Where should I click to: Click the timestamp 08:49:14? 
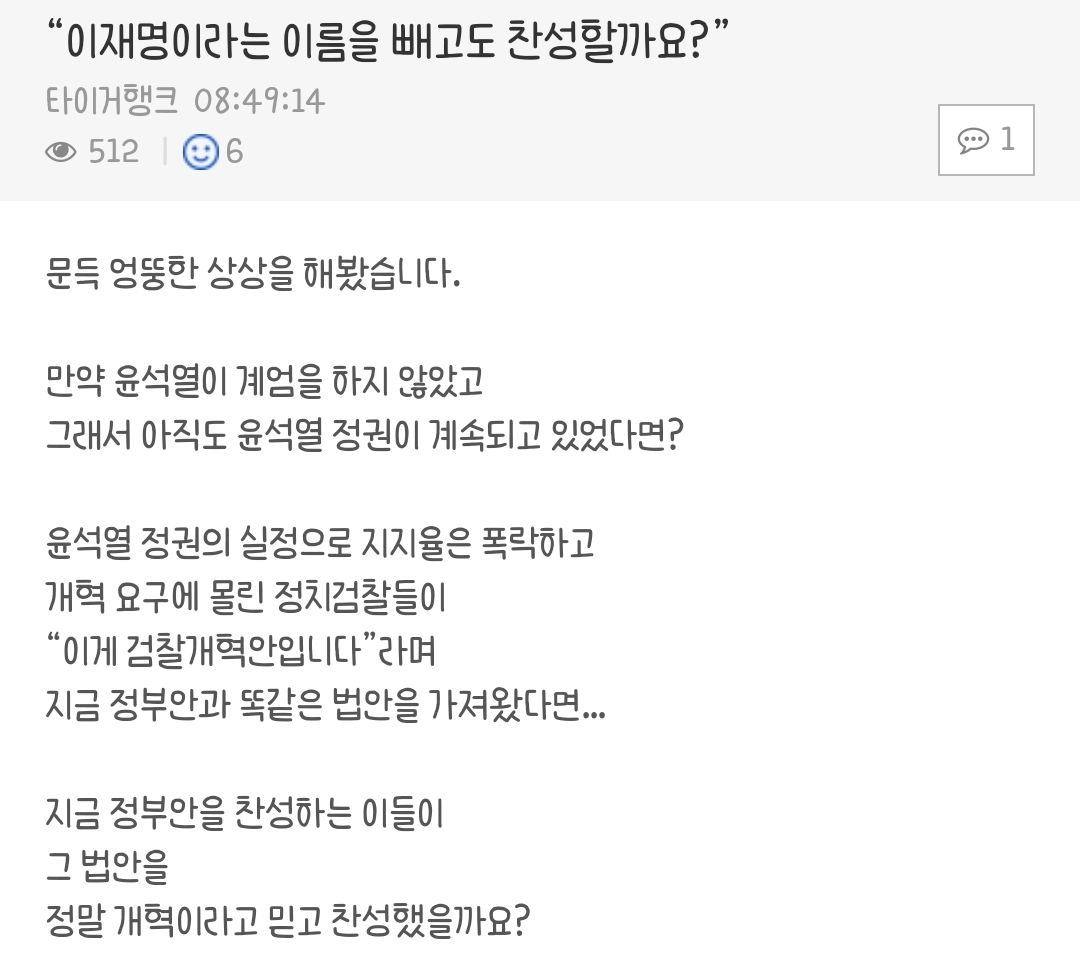point(260,102)
